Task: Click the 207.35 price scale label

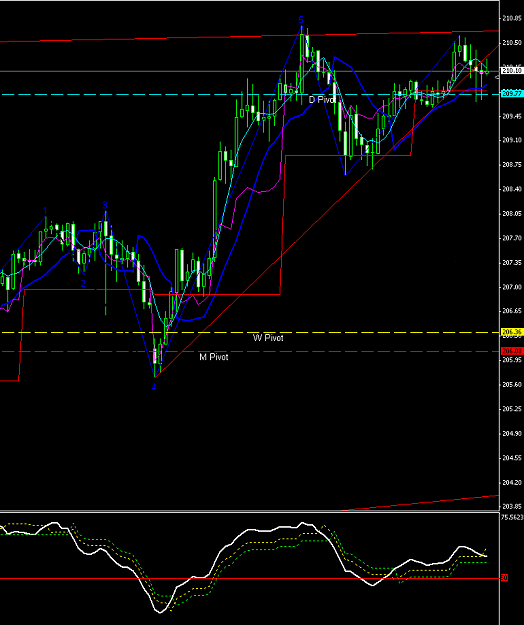Action: pyautogui.click(x=512, y=263)
